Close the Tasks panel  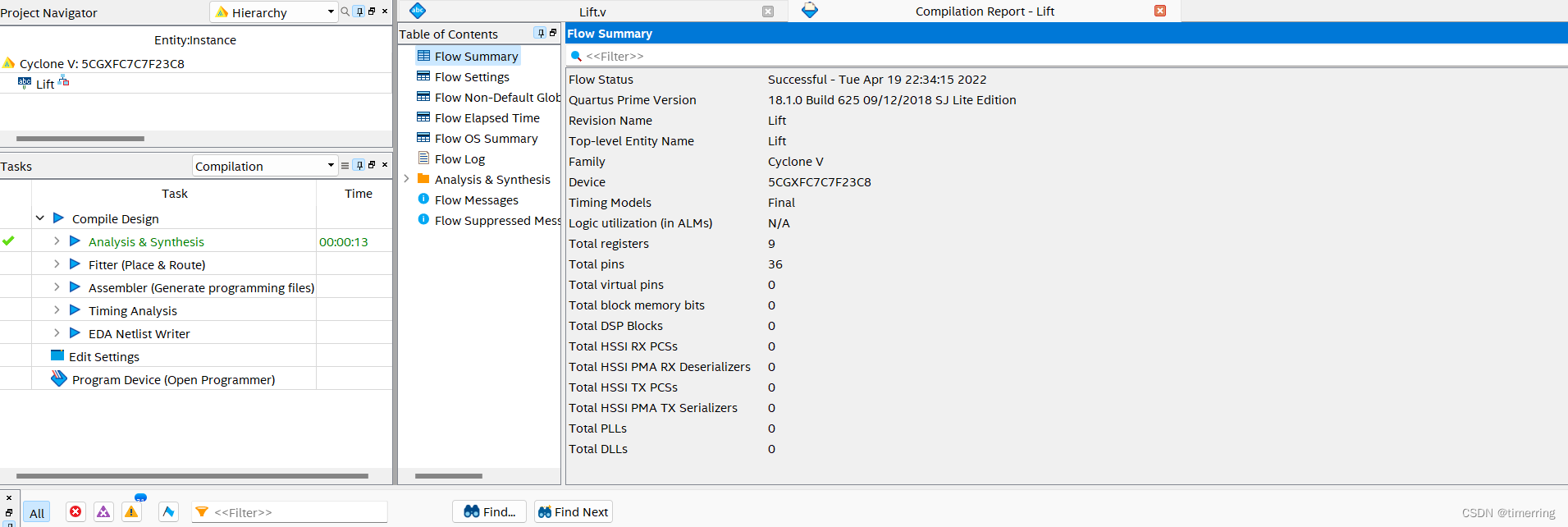click(x=385, y=165)
